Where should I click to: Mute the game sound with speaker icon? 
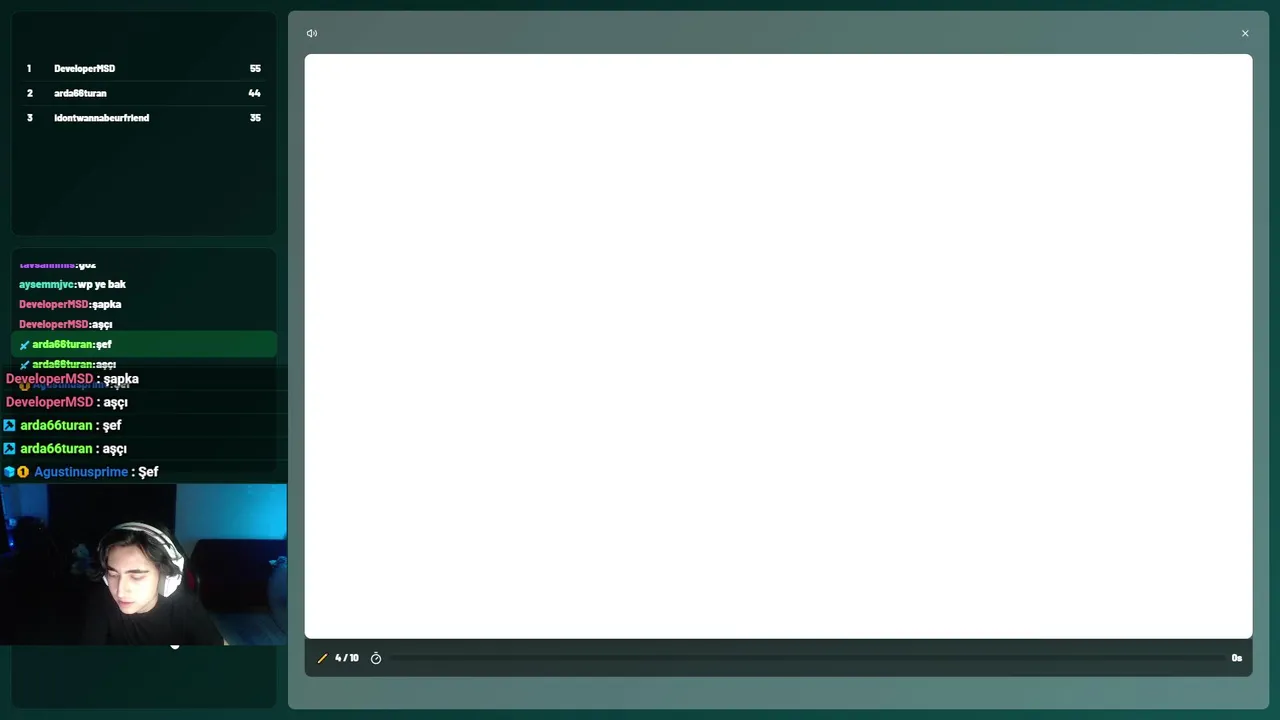(x=312, y=33)
